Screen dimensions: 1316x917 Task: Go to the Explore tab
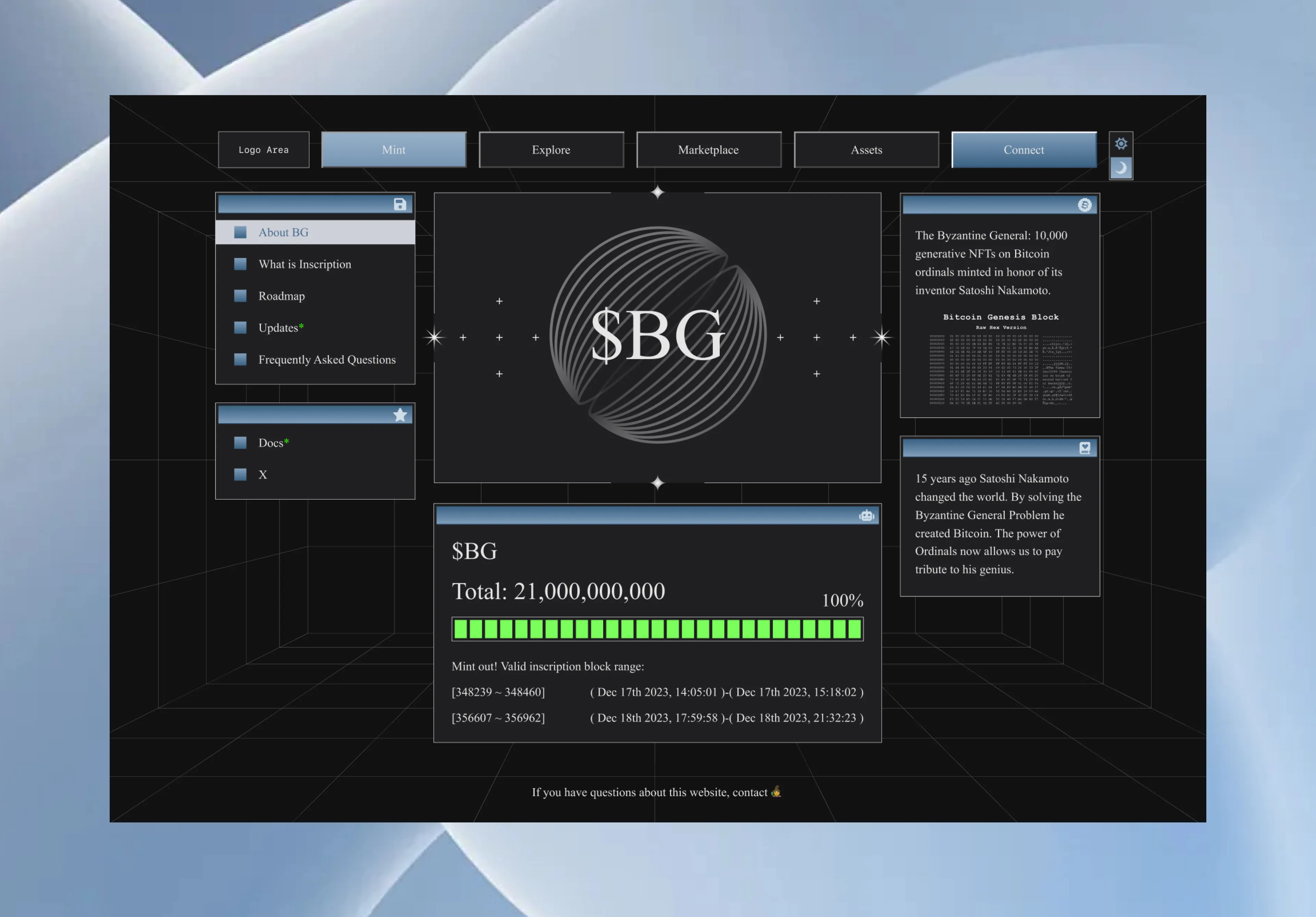pos(551,150)
